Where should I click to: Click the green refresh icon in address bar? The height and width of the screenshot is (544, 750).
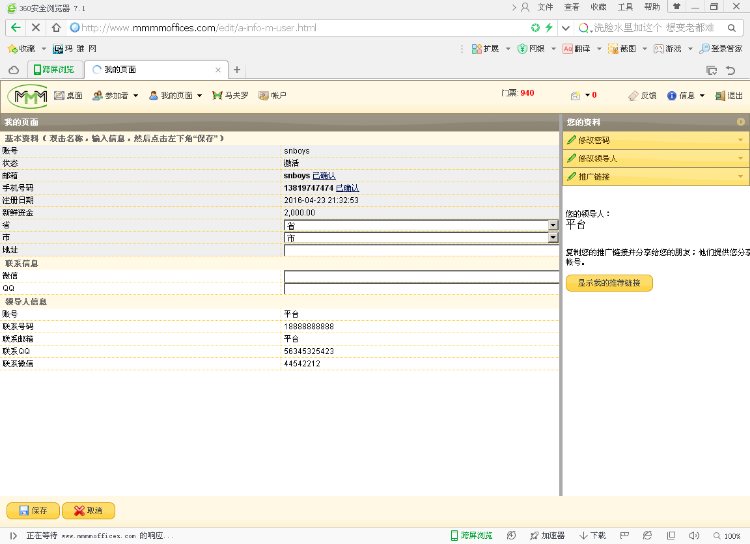535,28
